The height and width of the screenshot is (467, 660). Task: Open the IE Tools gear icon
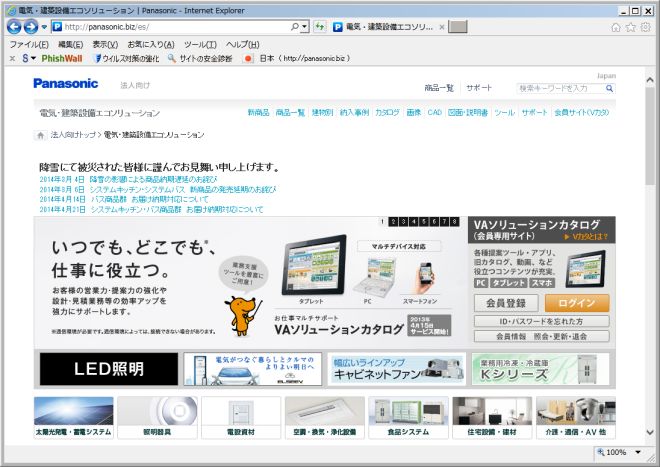coord(645,27)
